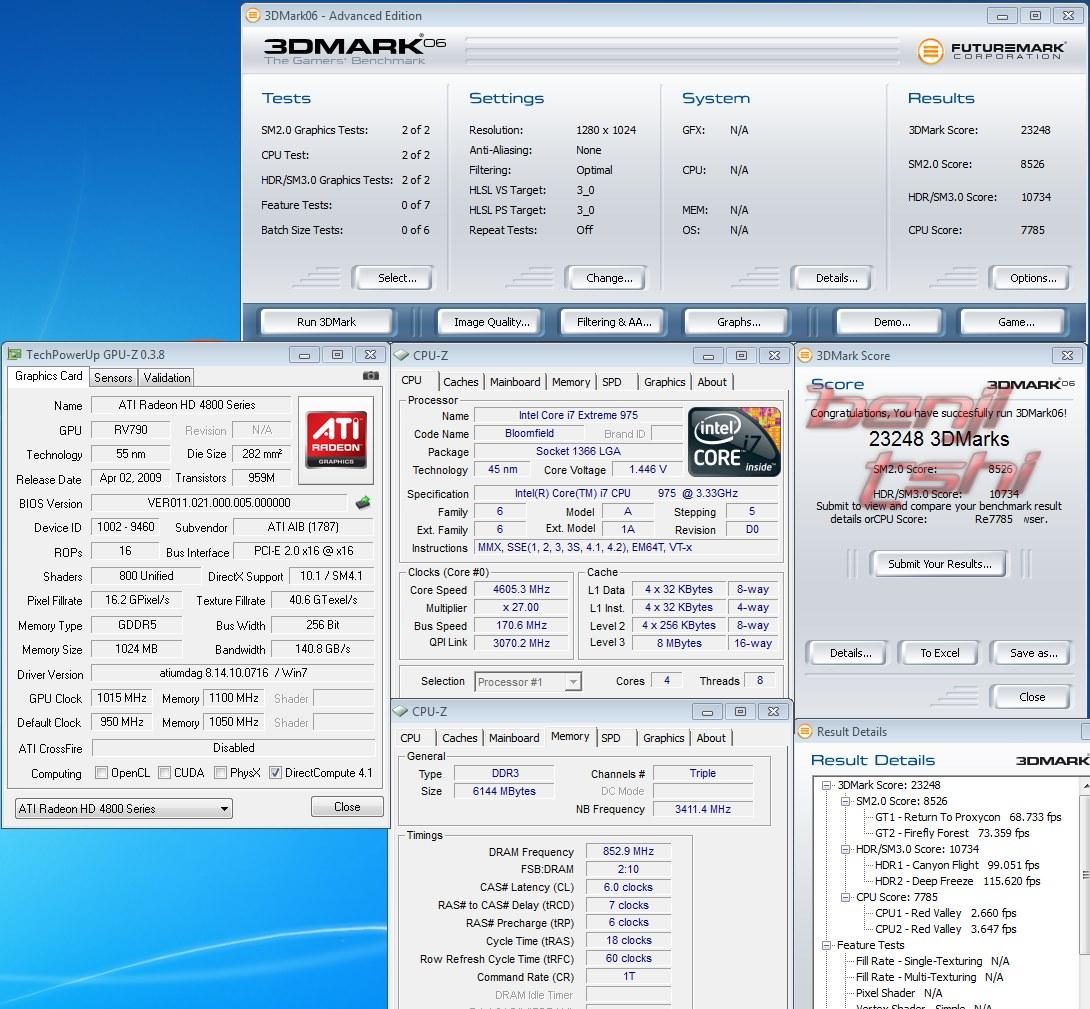Enable the CUDA checkbox
The image size is (1090, 1009).
click(165, 773)
